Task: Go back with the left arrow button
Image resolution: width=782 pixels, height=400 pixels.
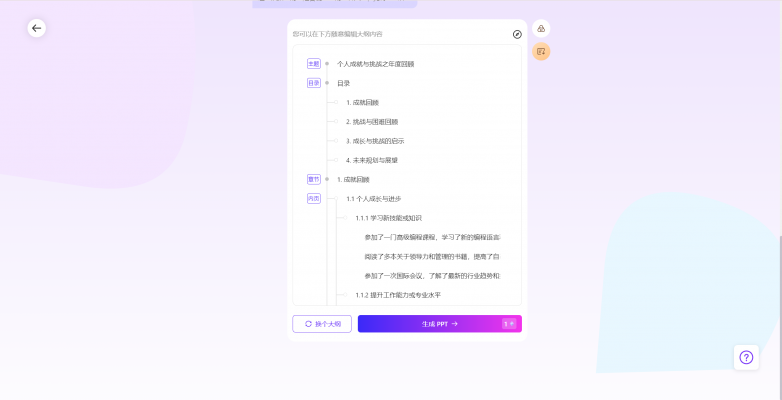Action: (36, 28)
